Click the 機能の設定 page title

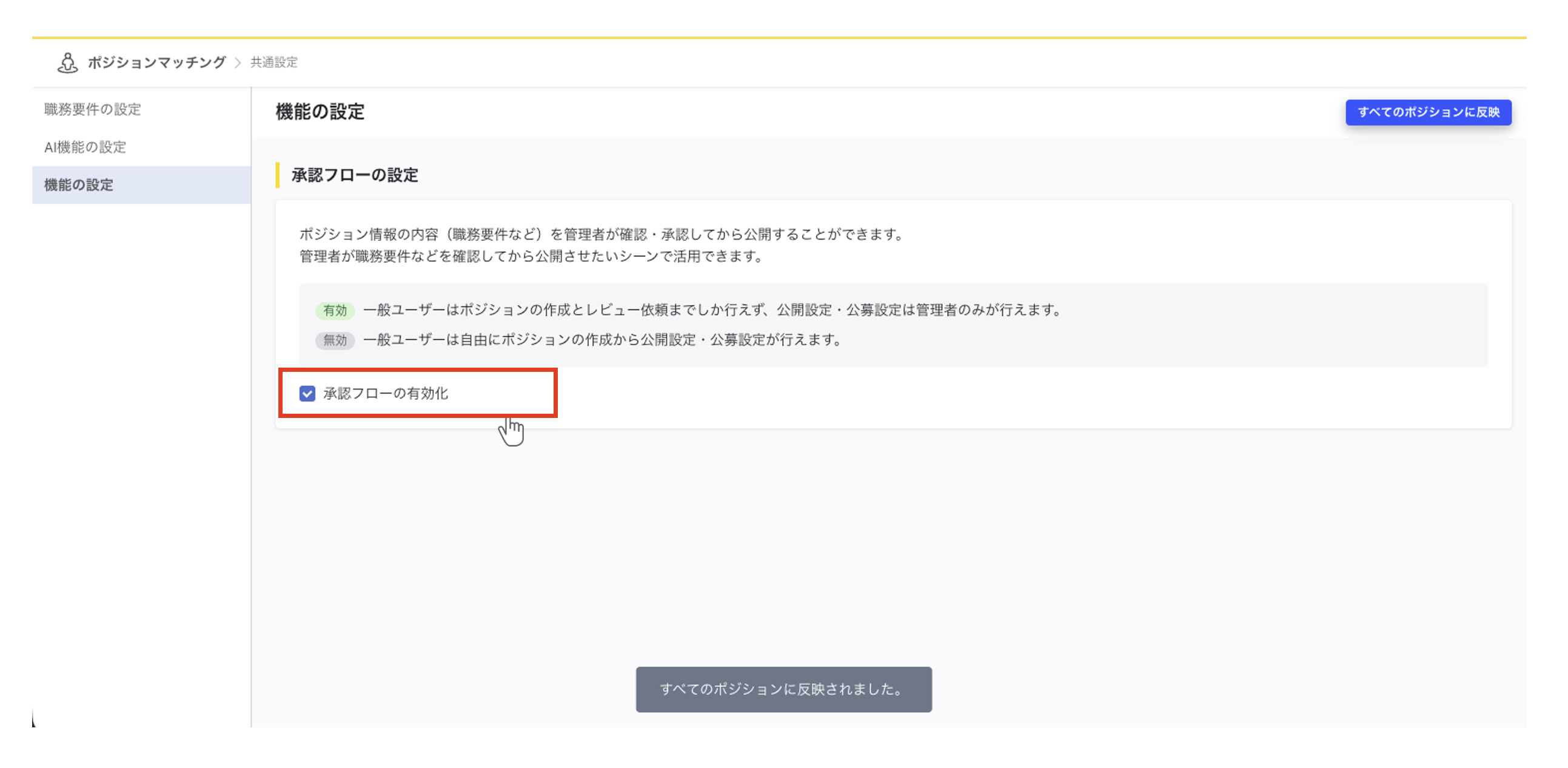click(x=320, y=112)
